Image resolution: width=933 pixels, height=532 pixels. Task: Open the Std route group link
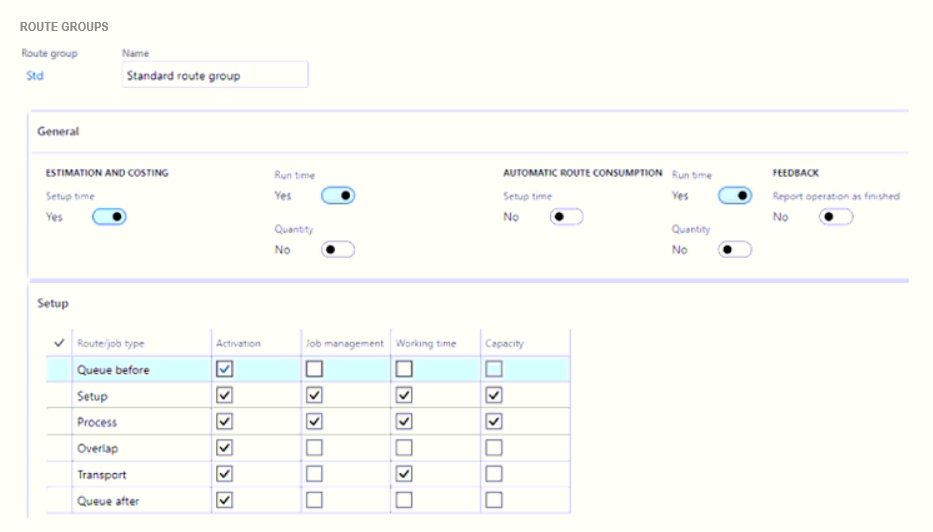coord(35,75)
